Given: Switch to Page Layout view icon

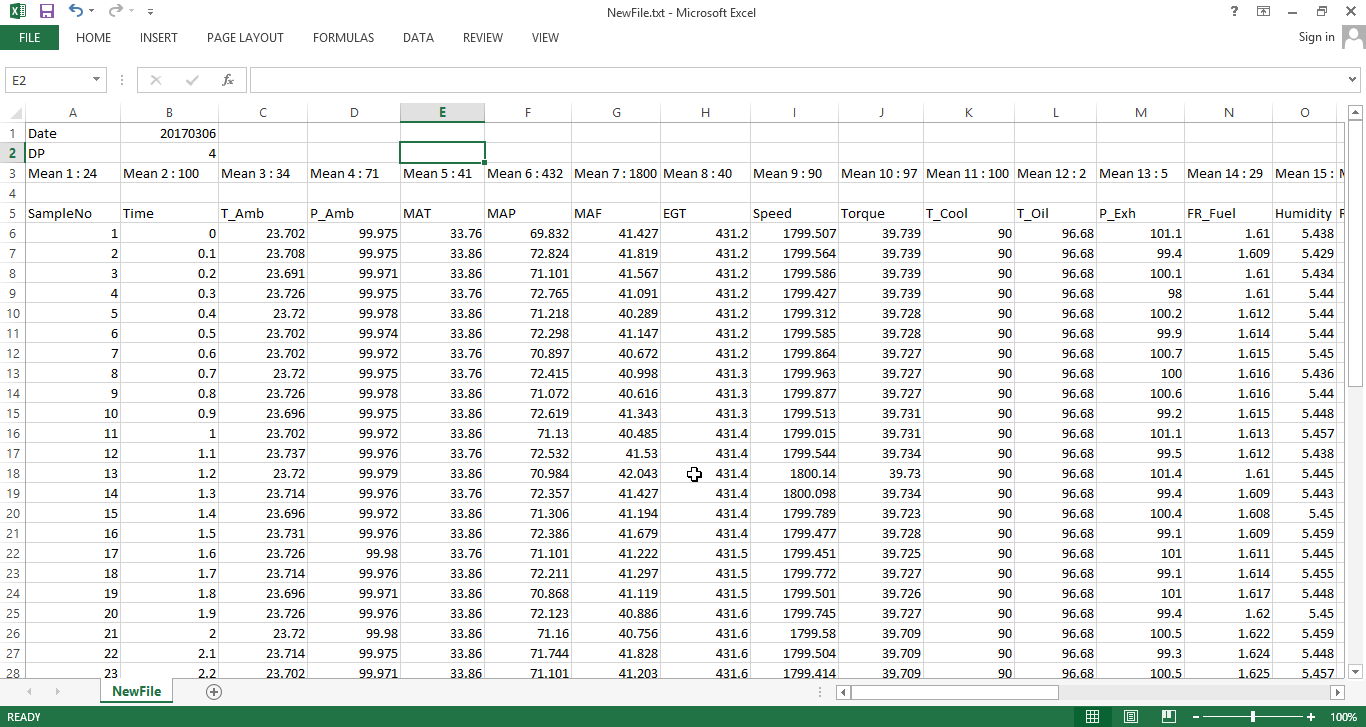Looking at the screenshot, I should click(1130, 716).
